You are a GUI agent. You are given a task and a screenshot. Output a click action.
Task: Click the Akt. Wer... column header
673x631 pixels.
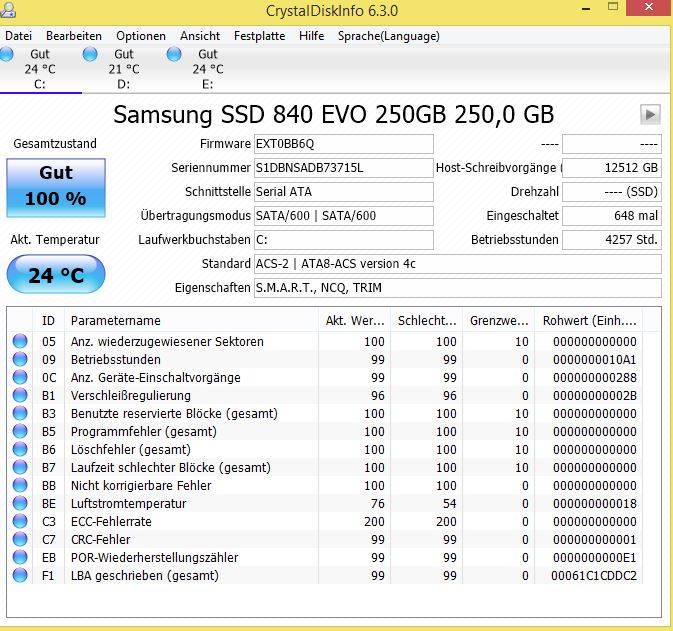[355, 321]
